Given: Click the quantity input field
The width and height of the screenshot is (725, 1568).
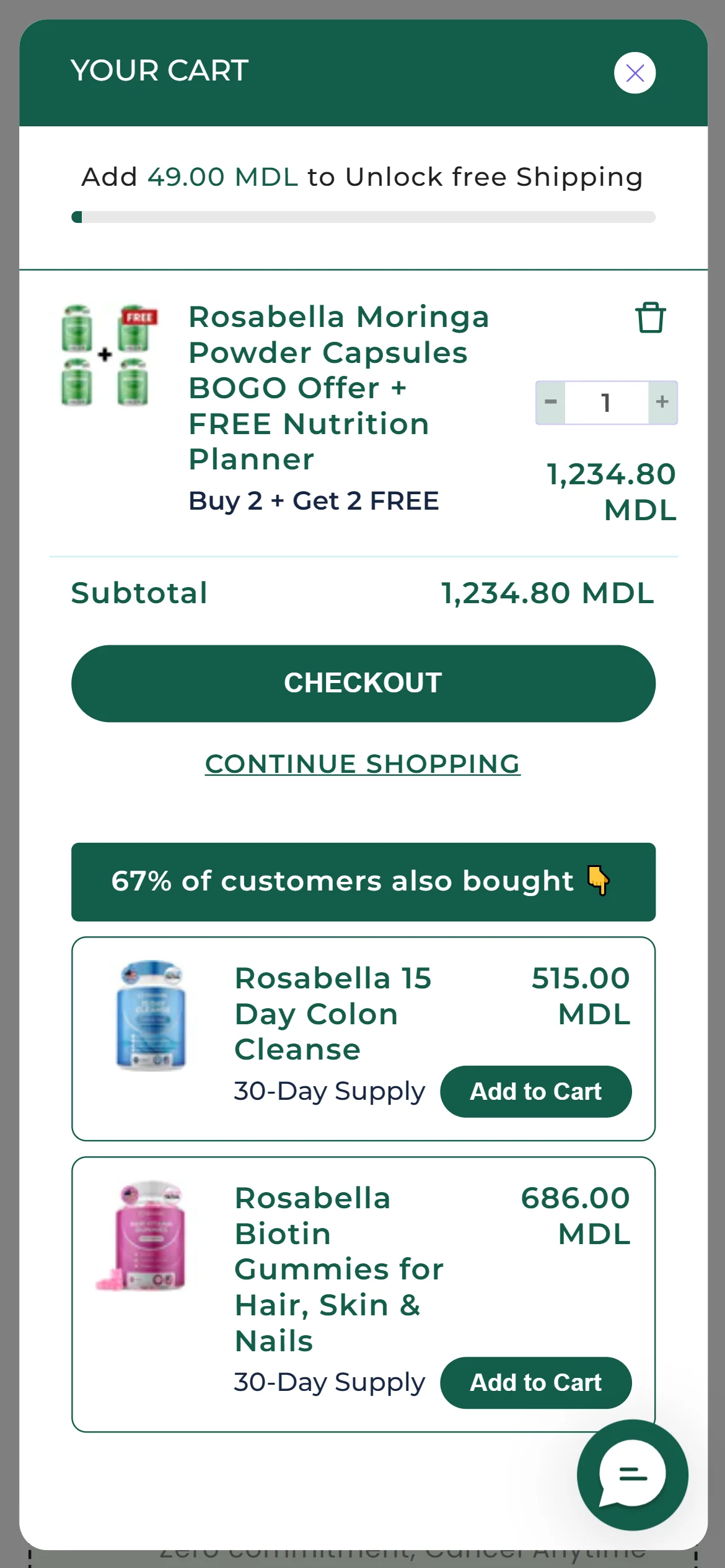Looking at the screenshot, I should point(606,403).
